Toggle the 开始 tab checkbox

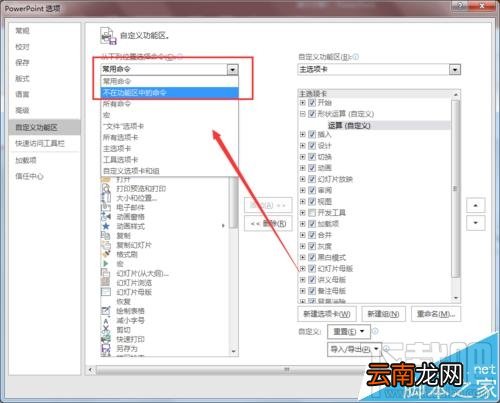(312, 102)
